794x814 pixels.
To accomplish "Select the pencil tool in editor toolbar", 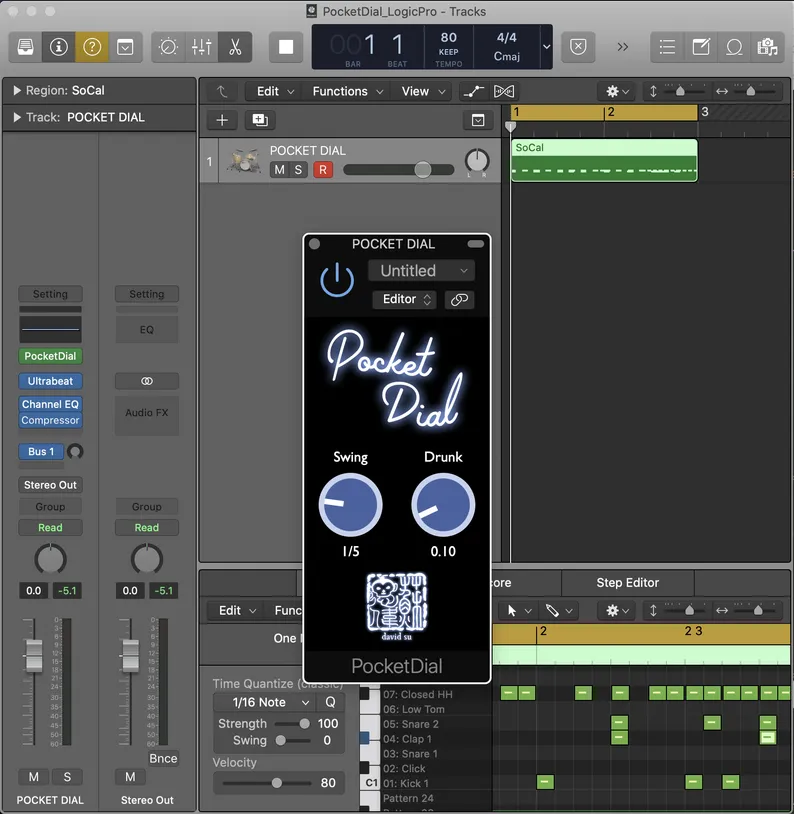I will point(552,610).
